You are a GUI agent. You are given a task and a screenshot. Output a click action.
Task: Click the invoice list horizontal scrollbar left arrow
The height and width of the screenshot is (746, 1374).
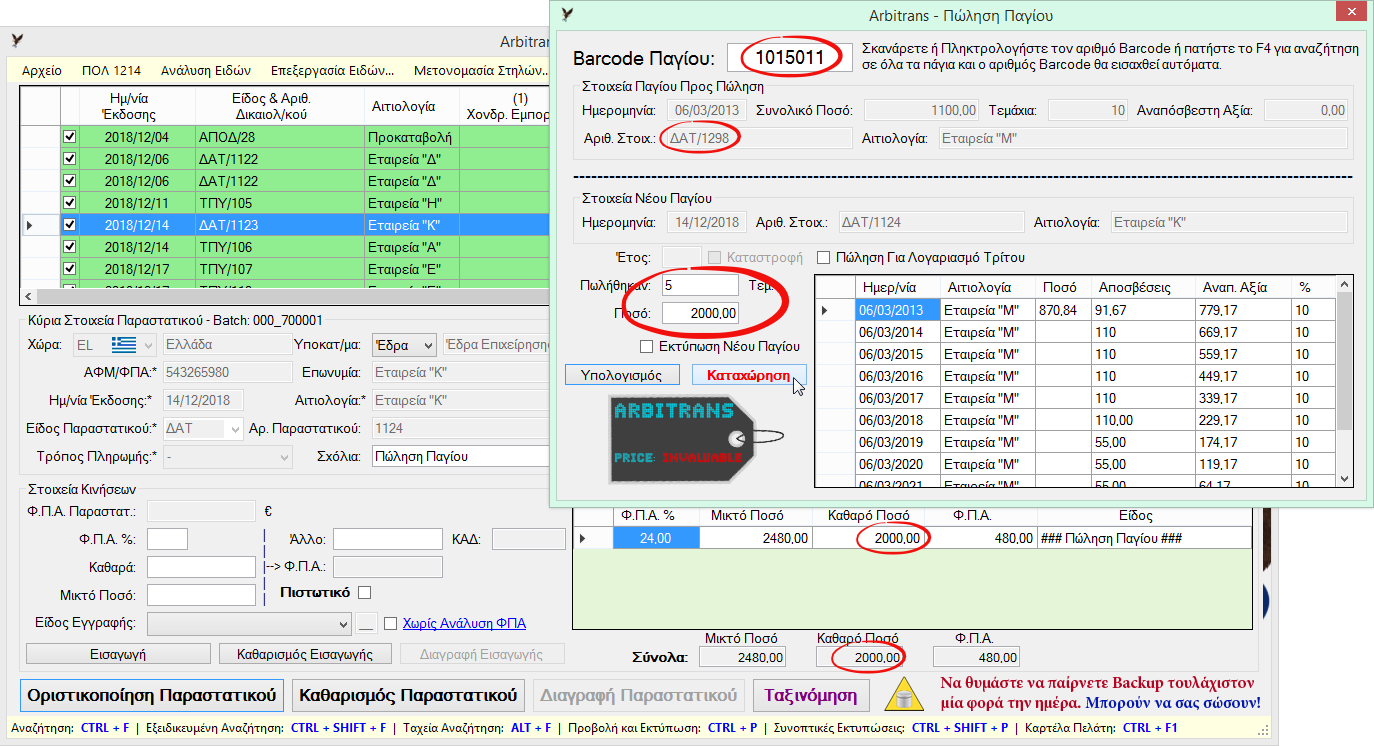[26, 296]
